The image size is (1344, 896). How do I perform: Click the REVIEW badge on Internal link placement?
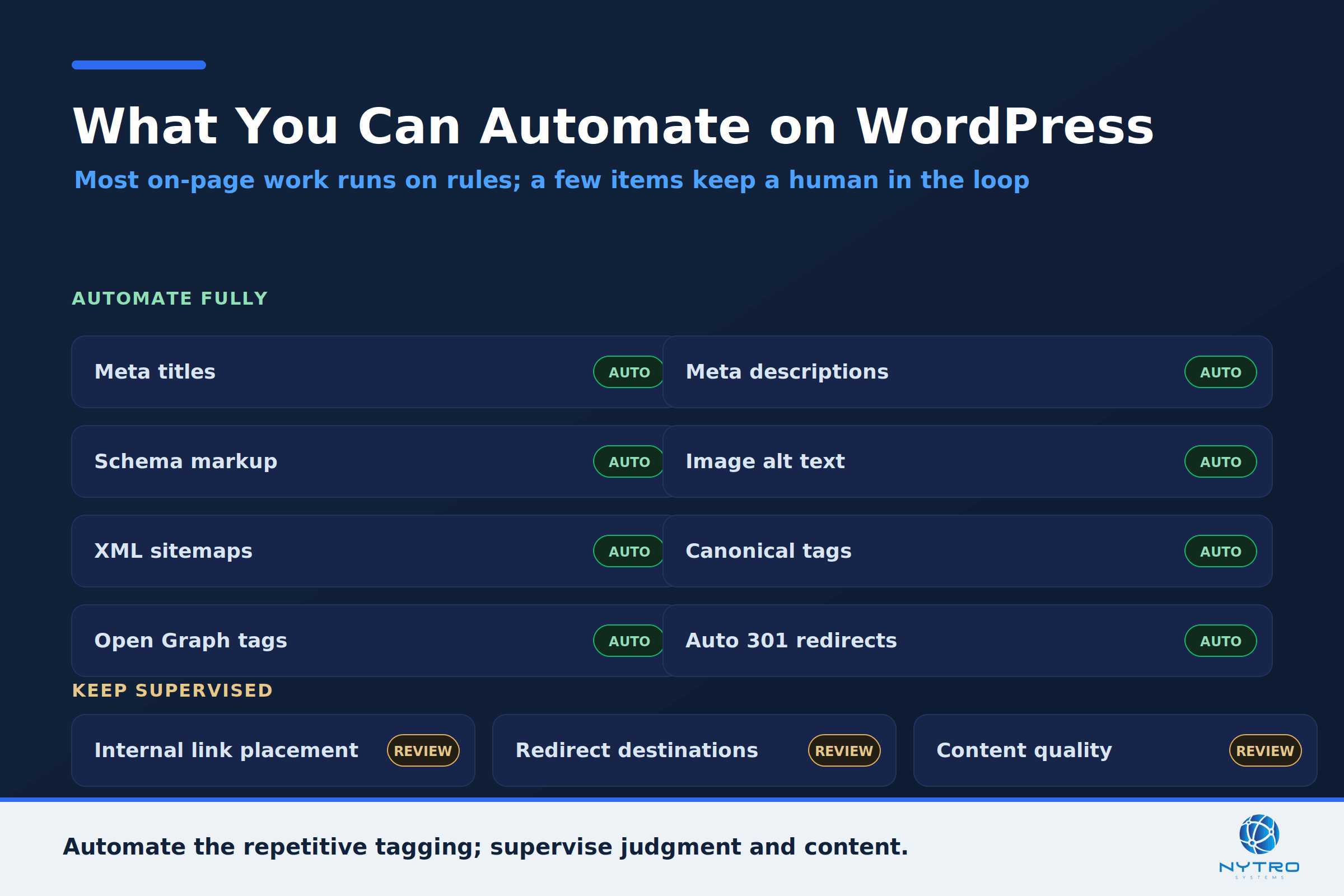(x=423, y=750)
